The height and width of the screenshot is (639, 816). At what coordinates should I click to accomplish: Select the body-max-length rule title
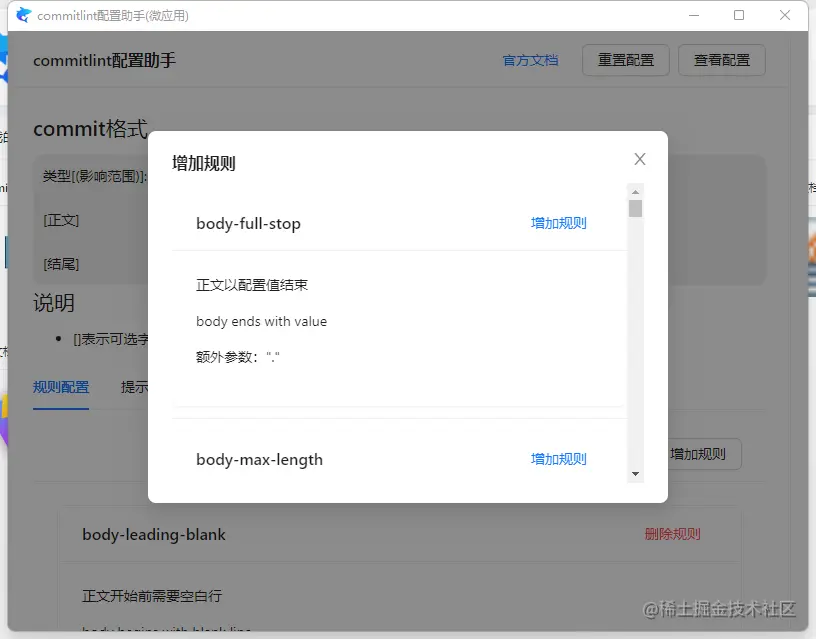(259, 459)
